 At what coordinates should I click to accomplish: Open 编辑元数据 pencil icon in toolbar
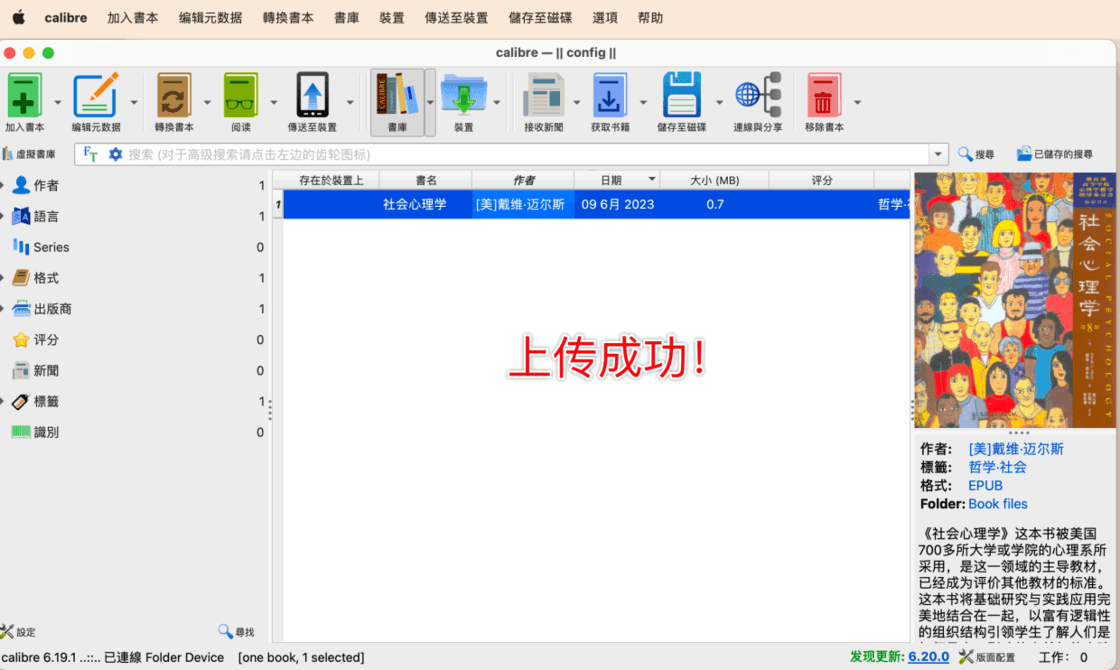(95, 96)
